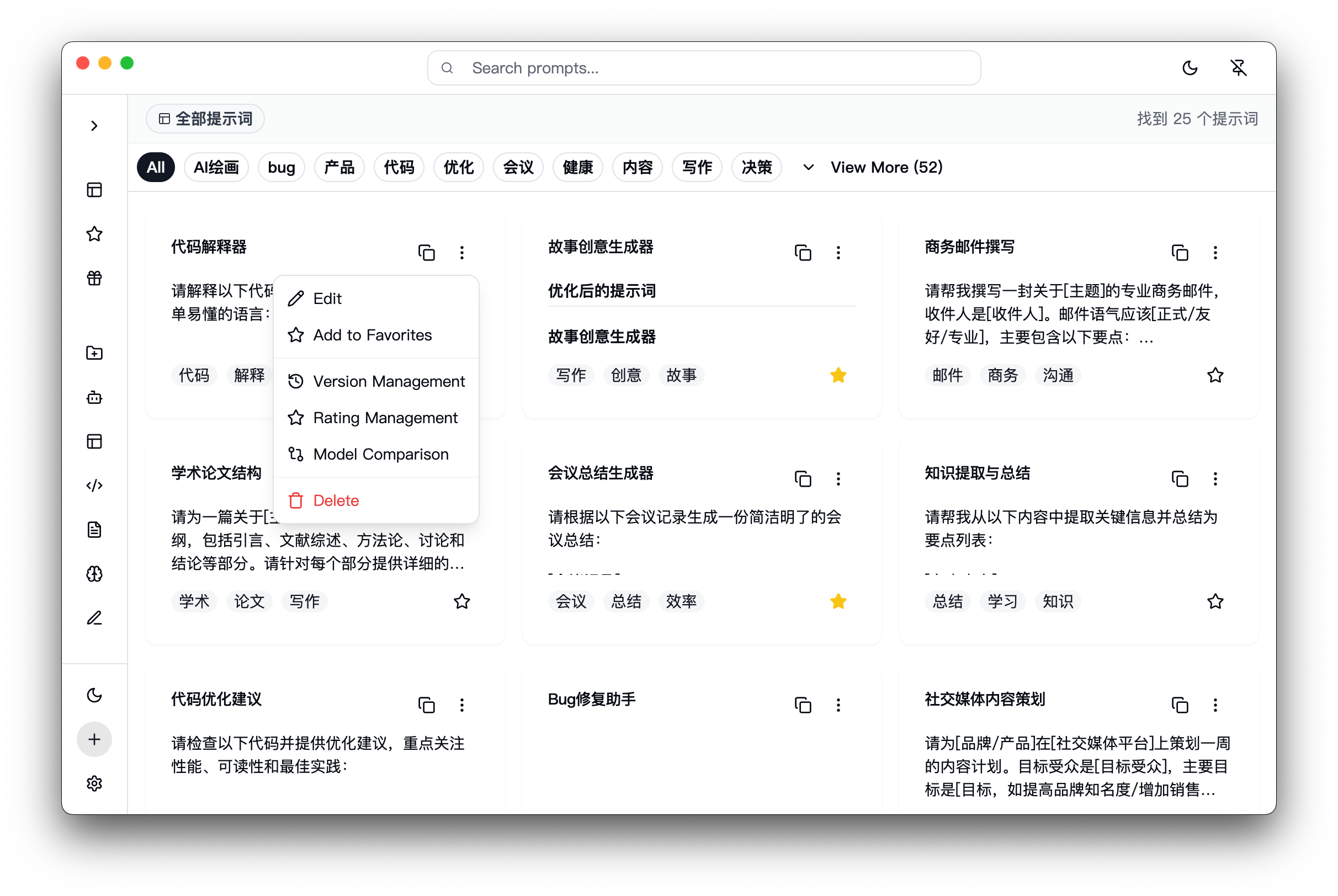The height and width of the screenshot is (896, 1338).
Task: Copy the 故事创意生成器 prompt
Action: pyautogui.click(x=803, y=253)
